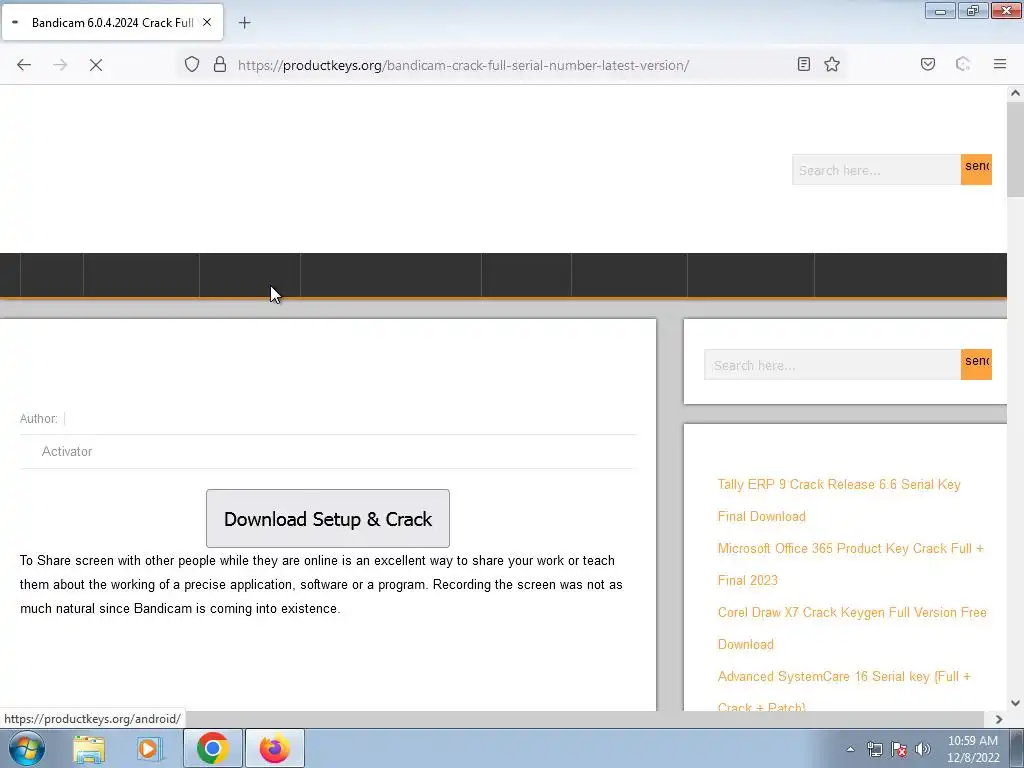This screenshot has width=1024, height=768.
Task: Save page to Pocket icon
Action: click(x=928, y=64)
